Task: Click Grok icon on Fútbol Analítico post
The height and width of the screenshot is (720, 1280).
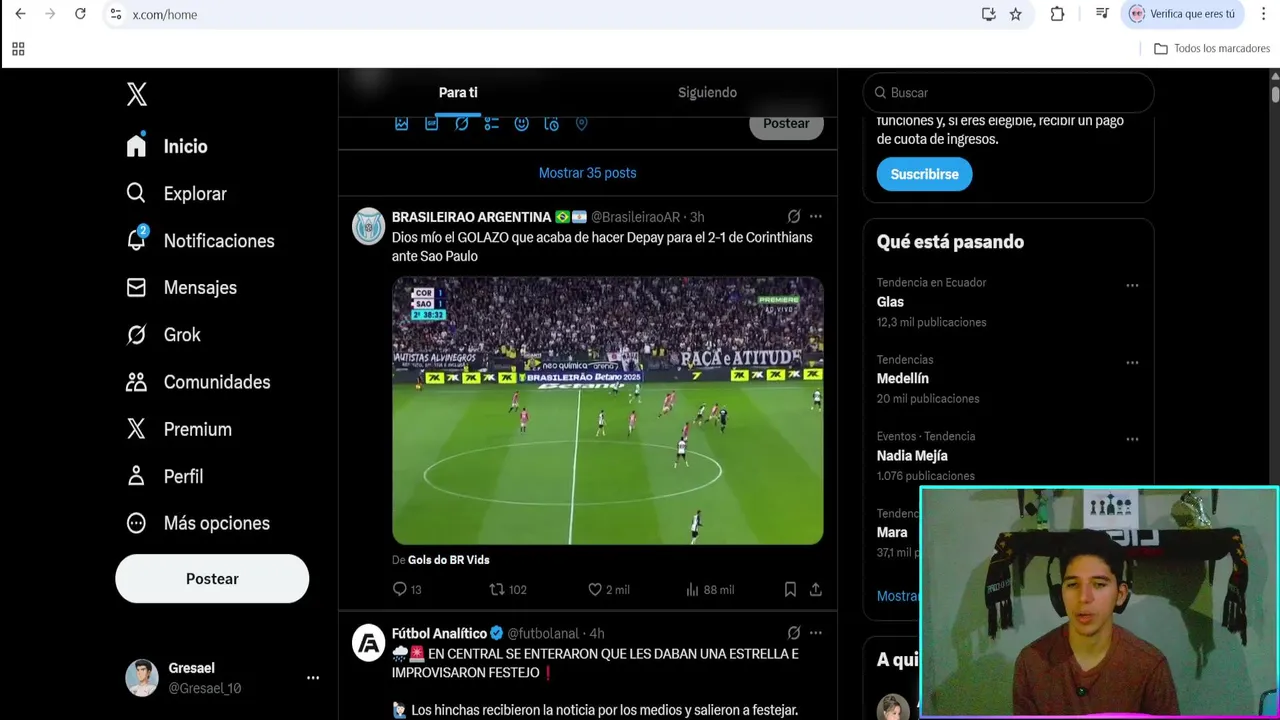Action: (x=794, y=633)
